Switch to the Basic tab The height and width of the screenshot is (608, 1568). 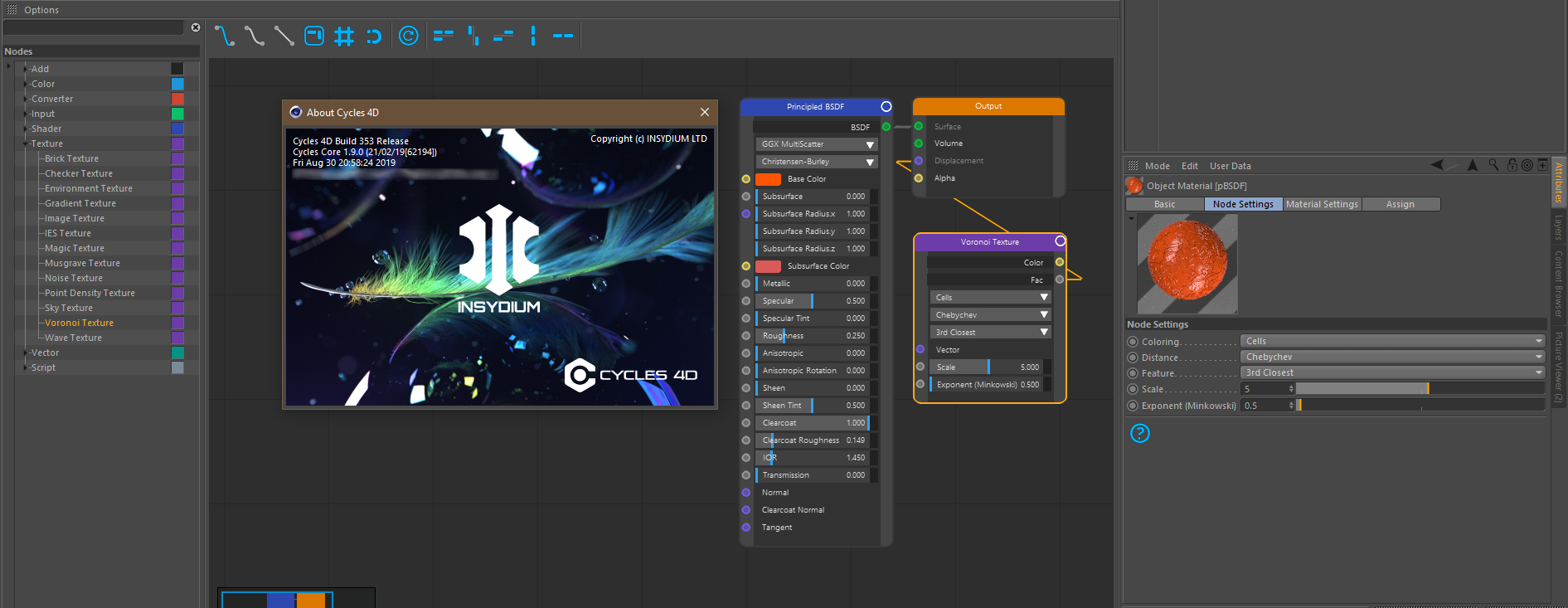(x=1164, y=204)
